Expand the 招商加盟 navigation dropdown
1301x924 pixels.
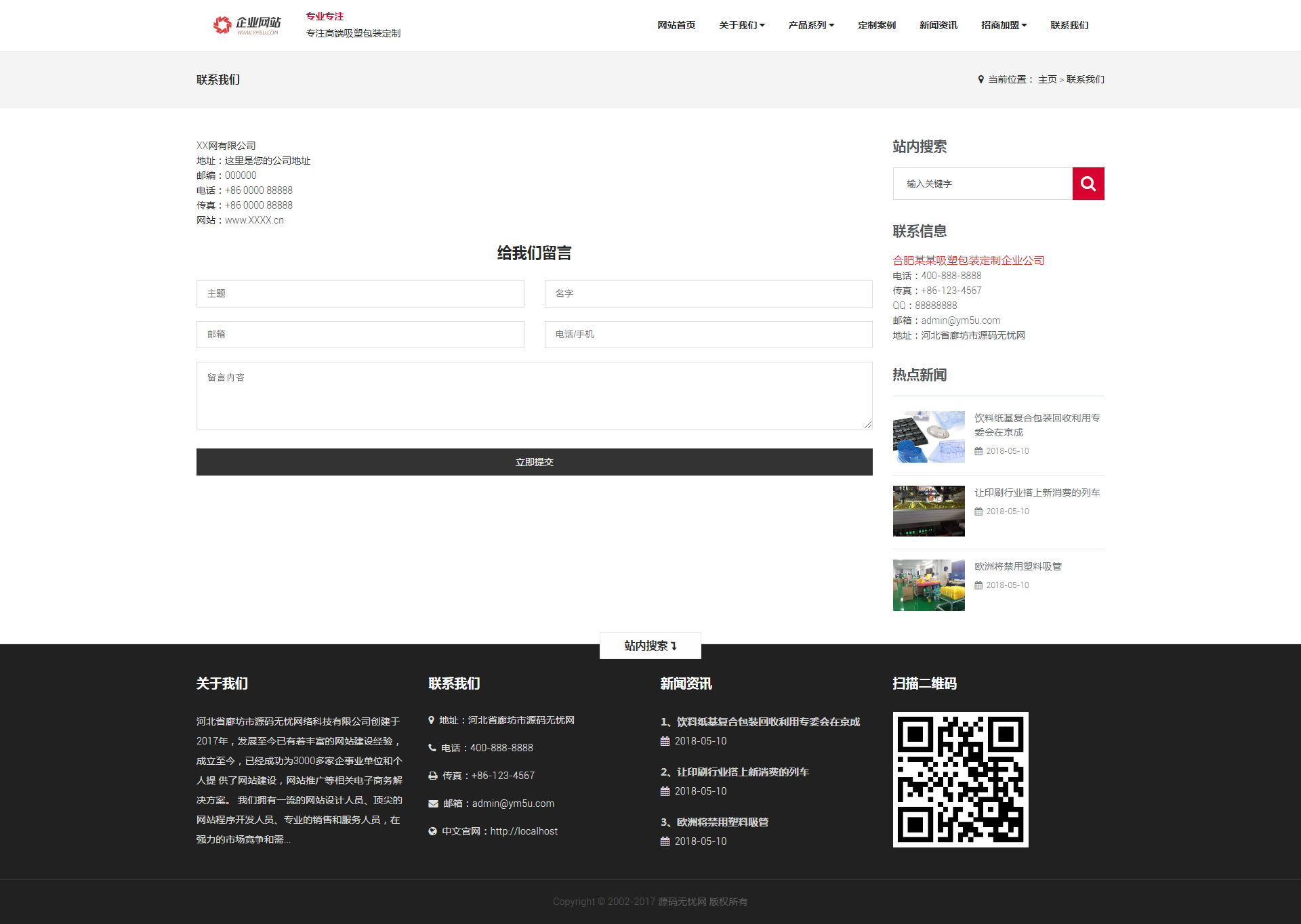1004,25
